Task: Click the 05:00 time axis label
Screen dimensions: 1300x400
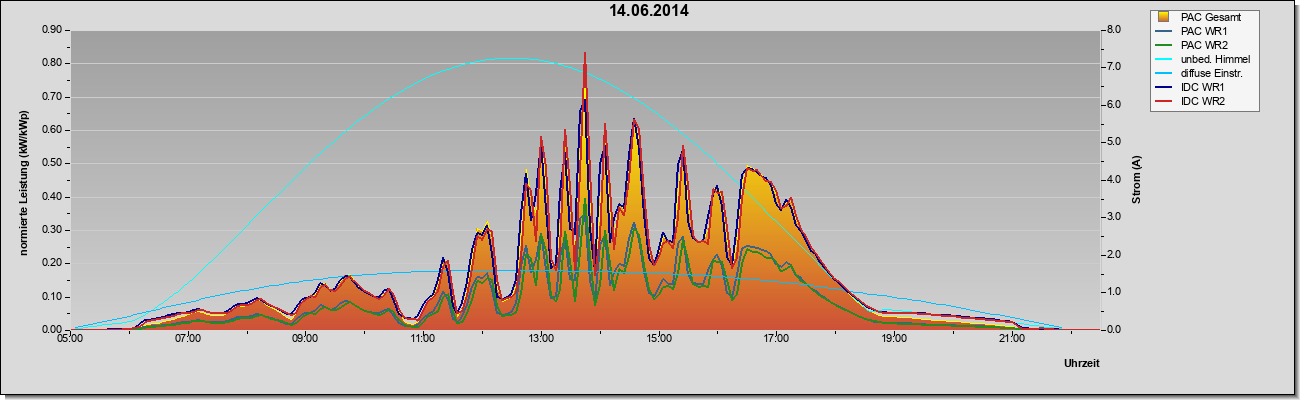Action: click(x=70, y=339)
